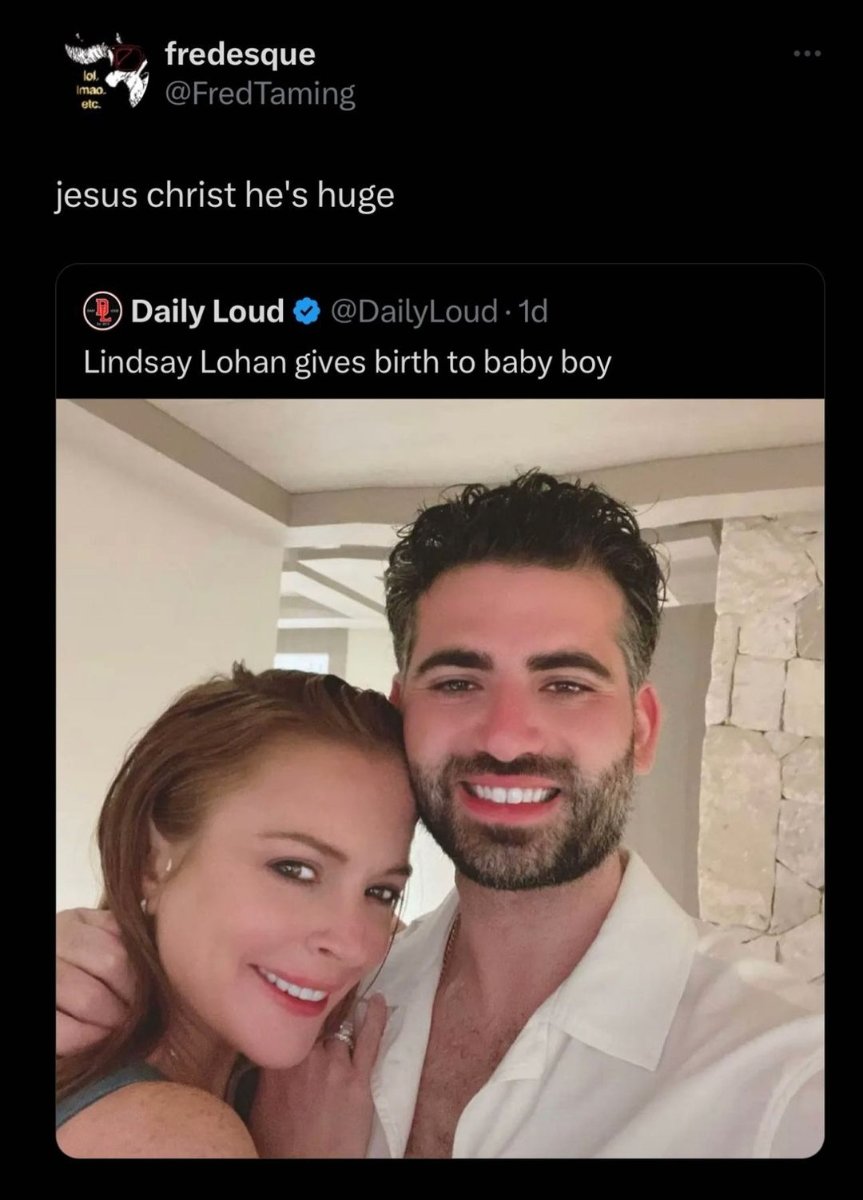Click the Daily Loud profile avatar

[104, 312]
